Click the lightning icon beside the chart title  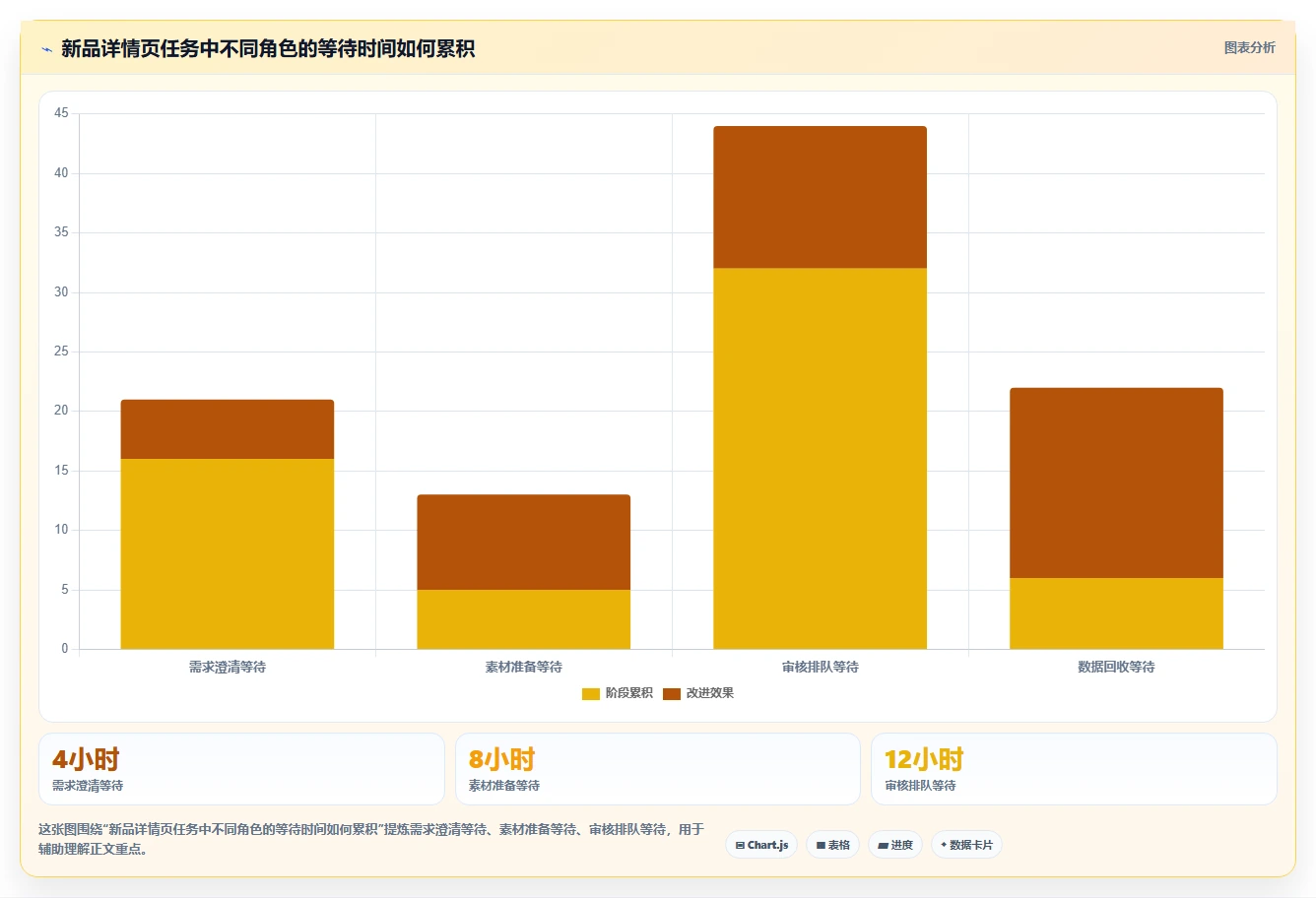click(46, 49)
